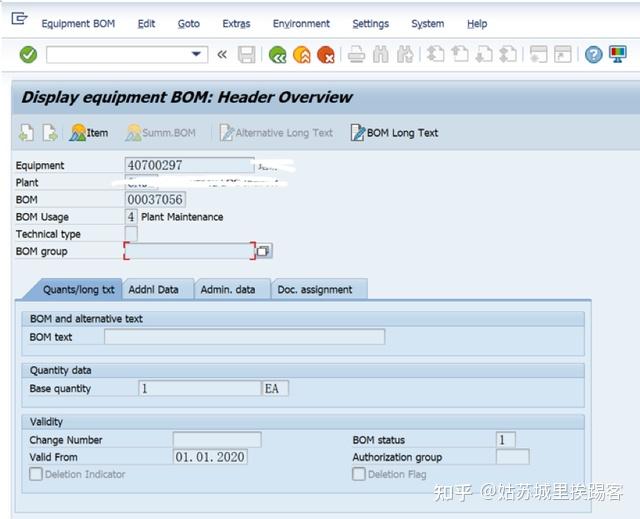Click the EA unit field
Screen dimensions: 640x519
(x=275, y=388)
